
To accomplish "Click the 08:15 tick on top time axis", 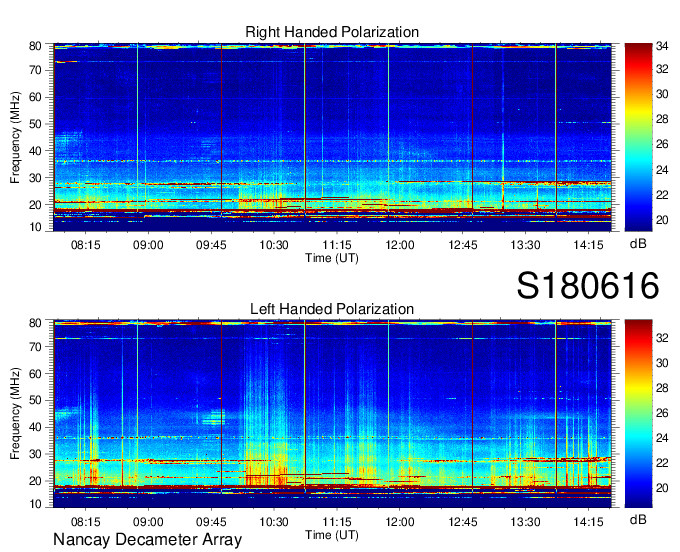I will pos(85,245).
